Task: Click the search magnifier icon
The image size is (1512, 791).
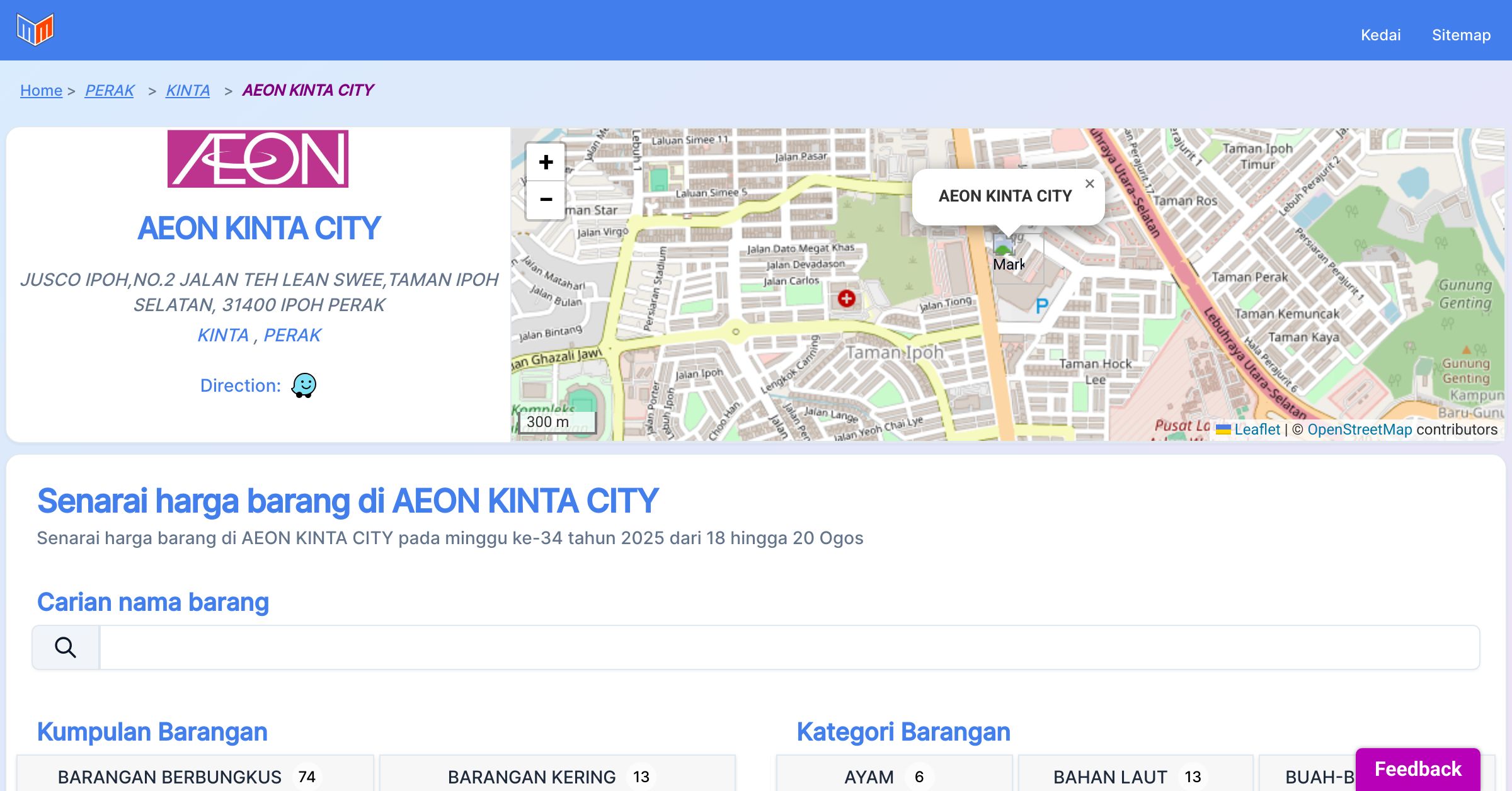Action: pyautogui.click(x=66, y=647)
